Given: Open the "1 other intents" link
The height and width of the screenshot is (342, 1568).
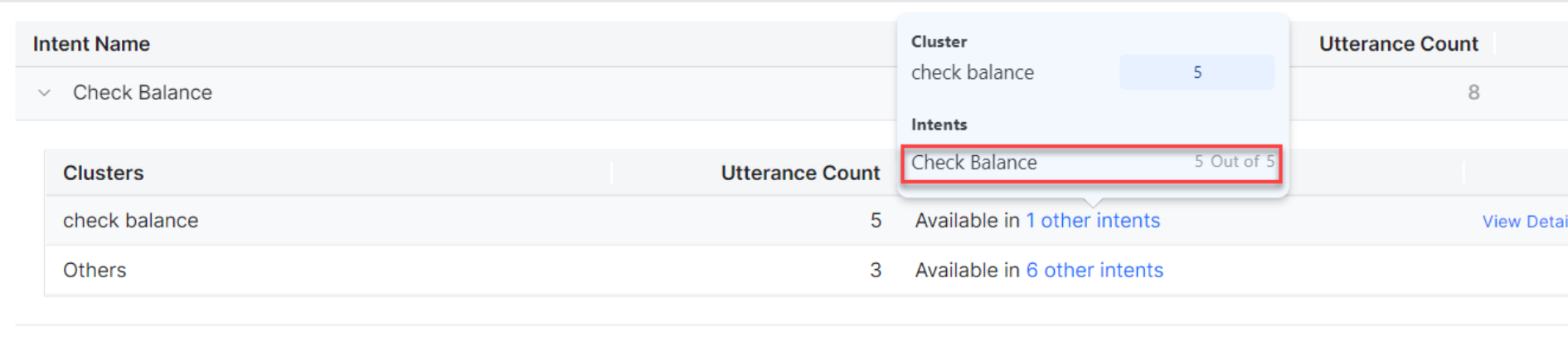Looking at the screenshot, I should point(1092,221).
